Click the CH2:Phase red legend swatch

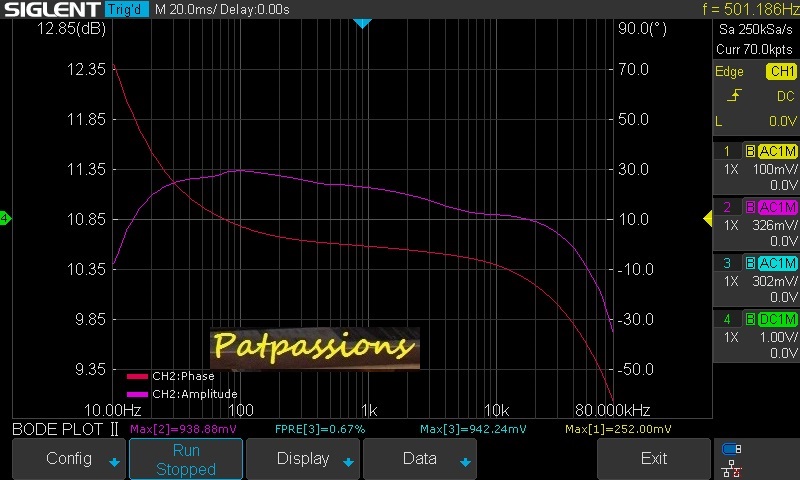tap(136, 377)
